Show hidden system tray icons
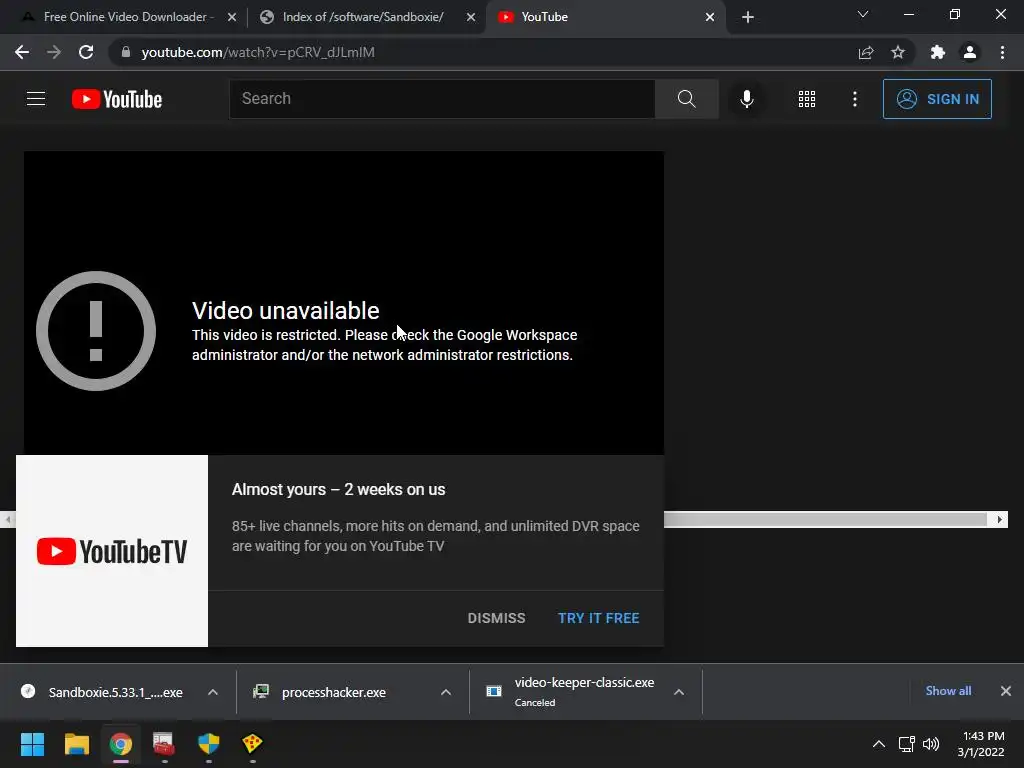This screenshot has width=1024, height=768. click(x=879, y=744)
